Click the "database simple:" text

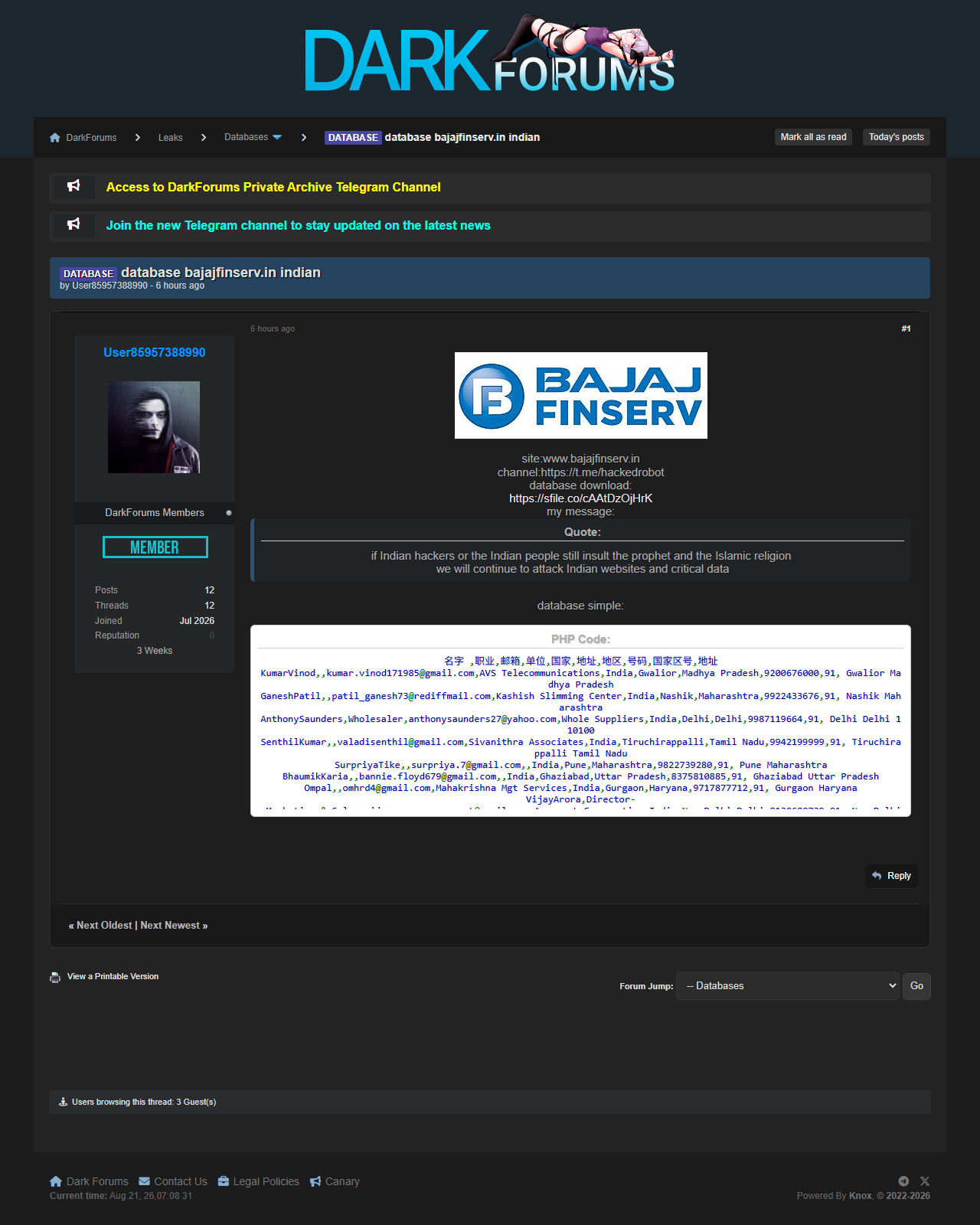pos(580,606)
